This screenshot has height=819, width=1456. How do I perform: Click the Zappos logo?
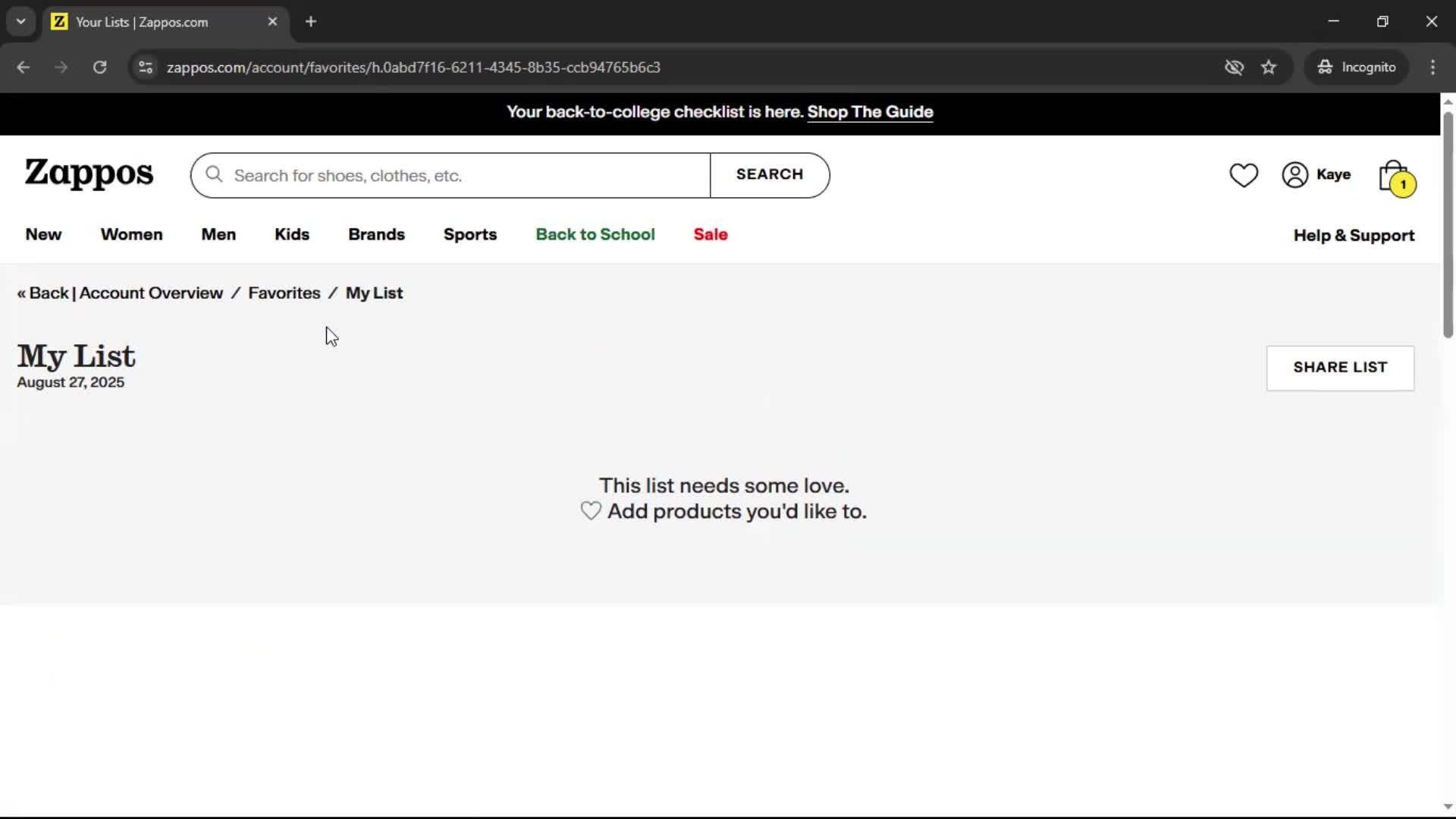pos(89,174)
